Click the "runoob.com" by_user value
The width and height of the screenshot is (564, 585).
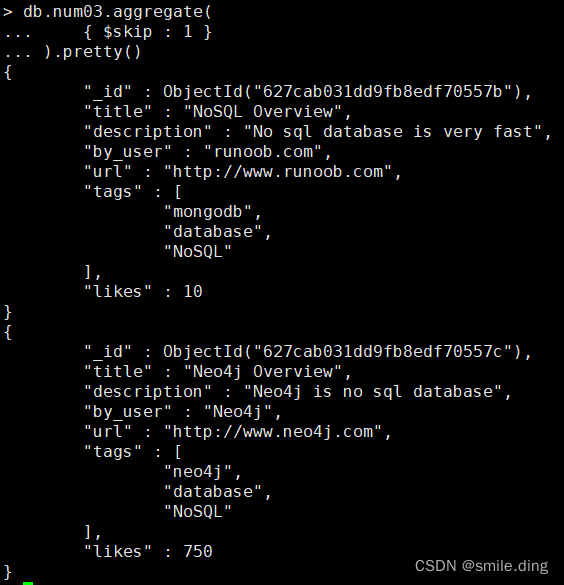[263, 152]
